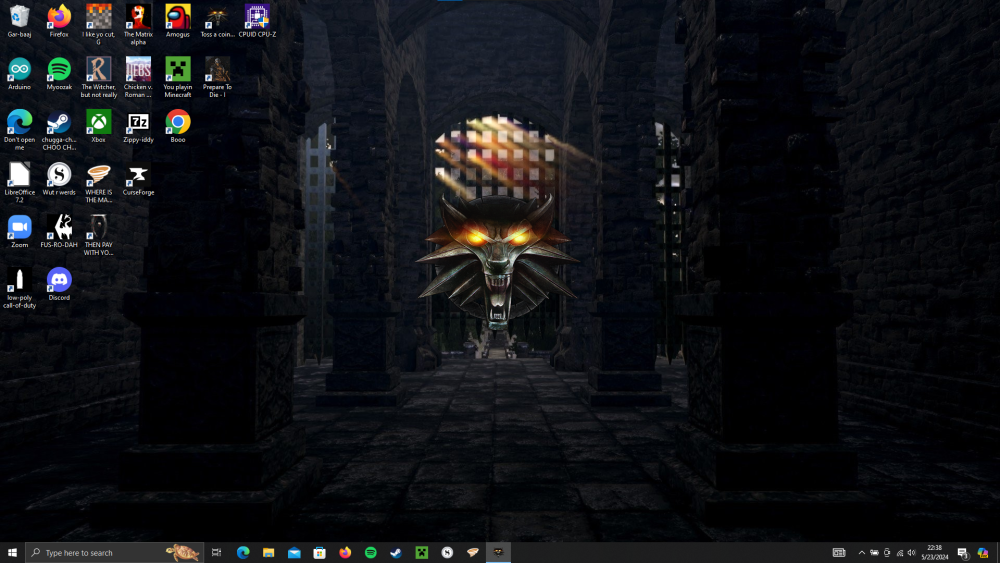Switch to the active wolf-icon taskbar app

(498, 552)
